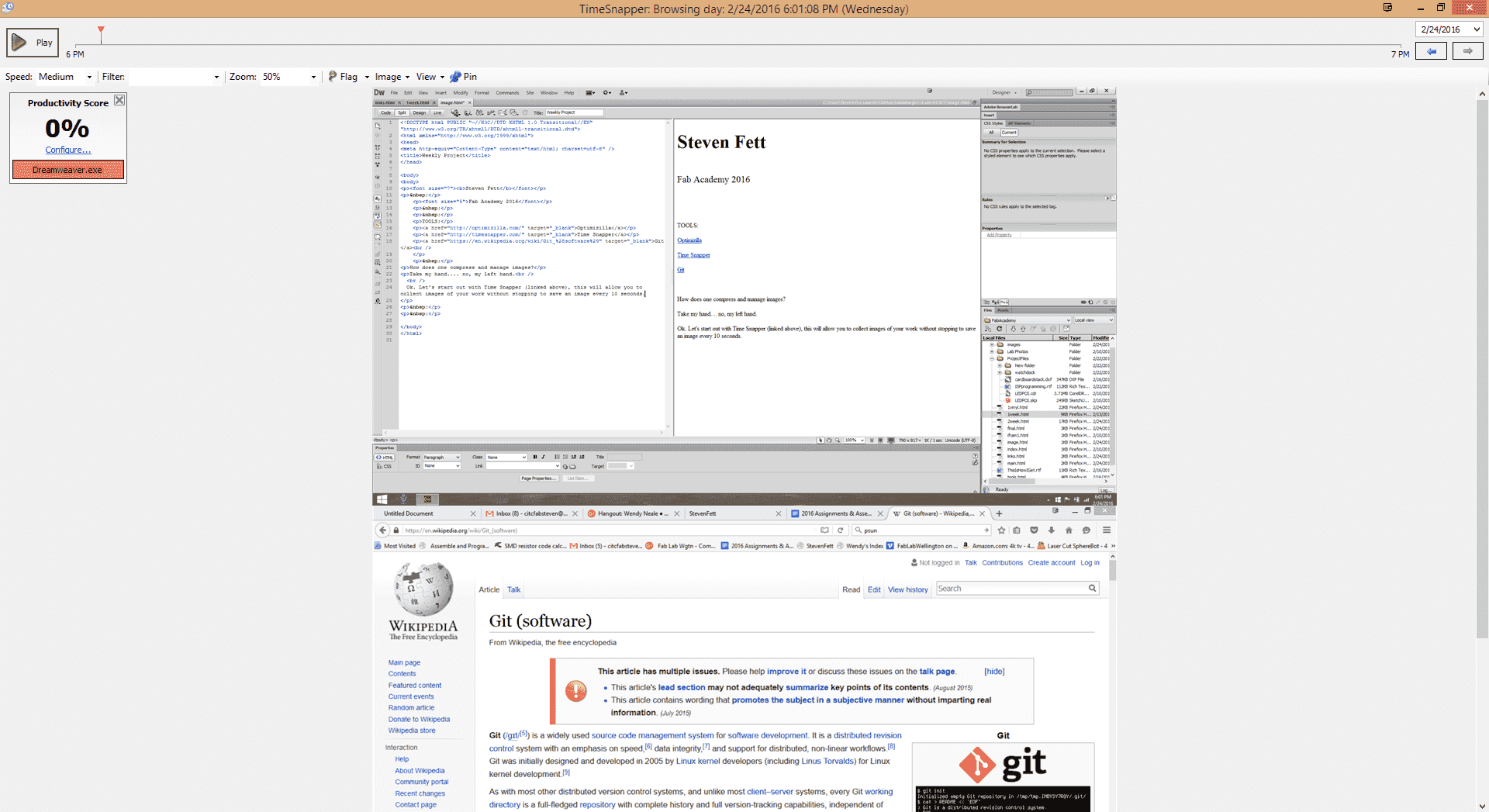Image resolution: width=1489 pixels, height=812 pixels.
Task: Click the Firefox Pocket icon
Action: click(1034, 530)
